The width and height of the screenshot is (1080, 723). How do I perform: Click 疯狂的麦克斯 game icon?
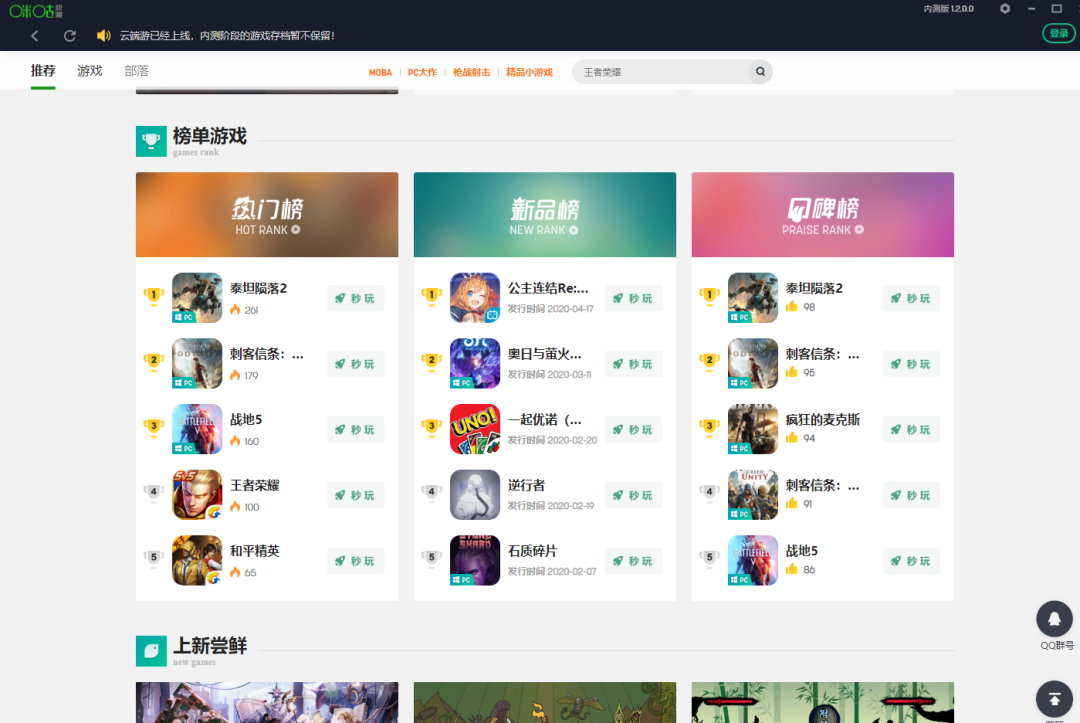[x=753, y=429]
